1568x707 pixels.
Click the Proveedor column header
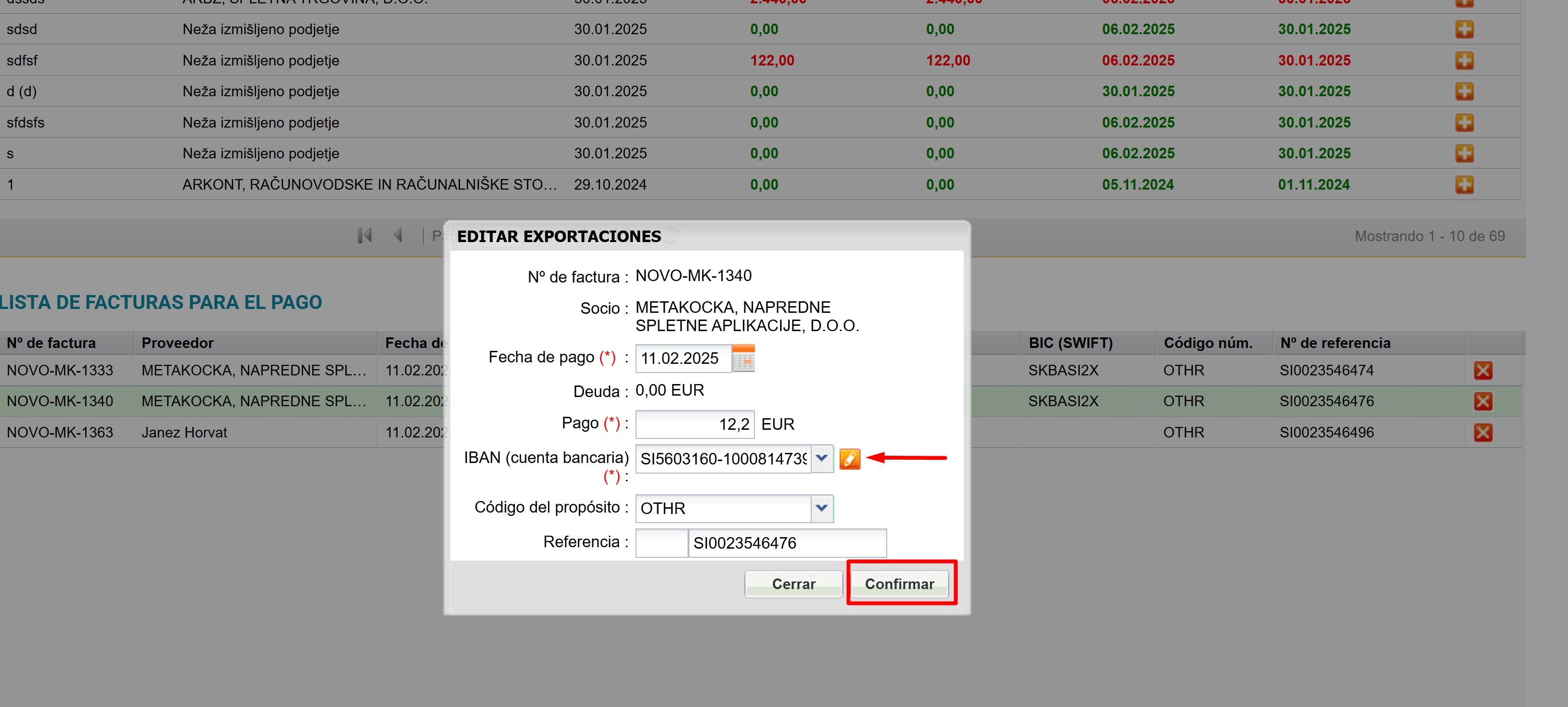point(178,343)
